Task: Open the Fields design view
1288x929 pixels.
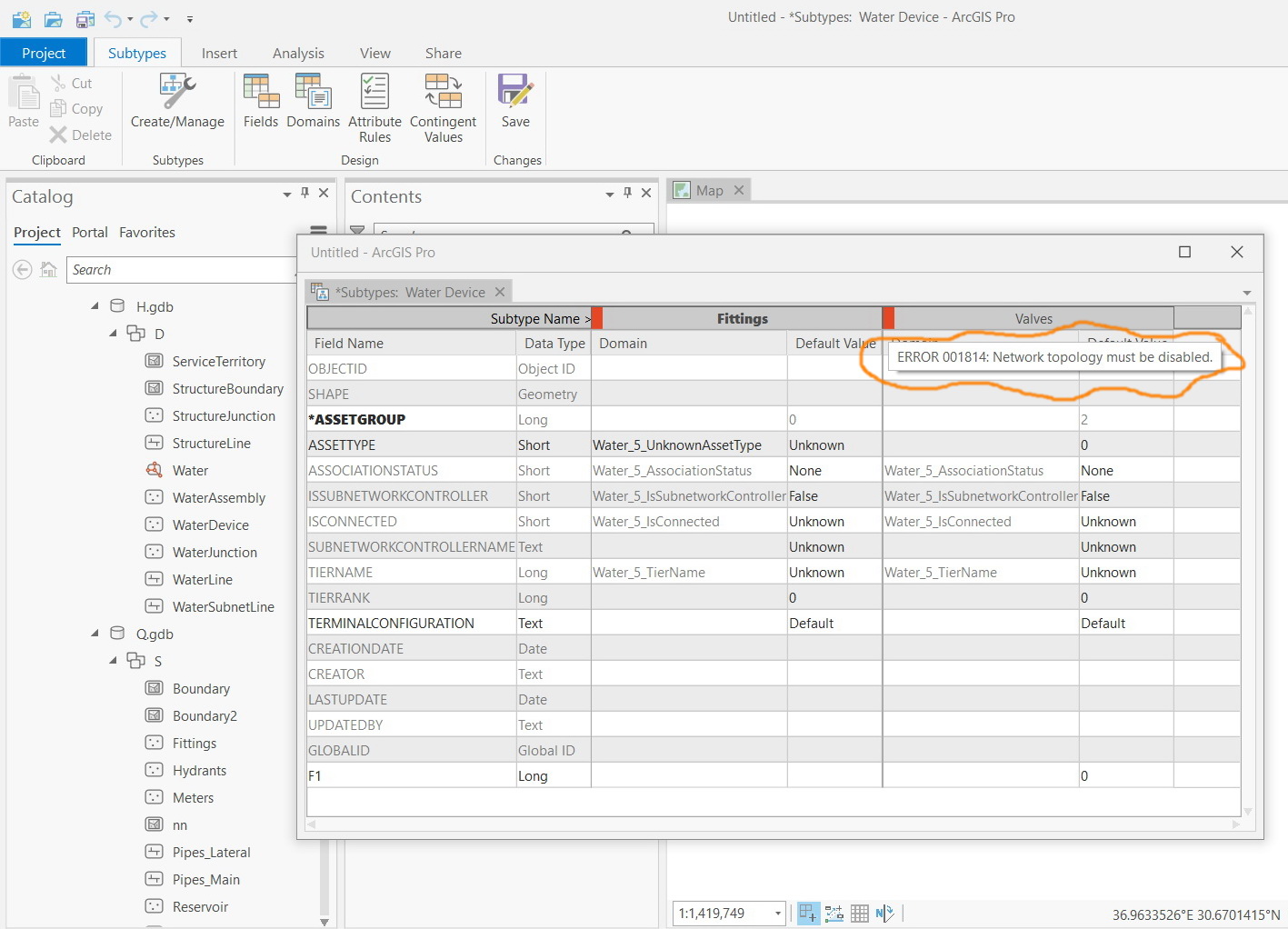Action: pos(261,102)
